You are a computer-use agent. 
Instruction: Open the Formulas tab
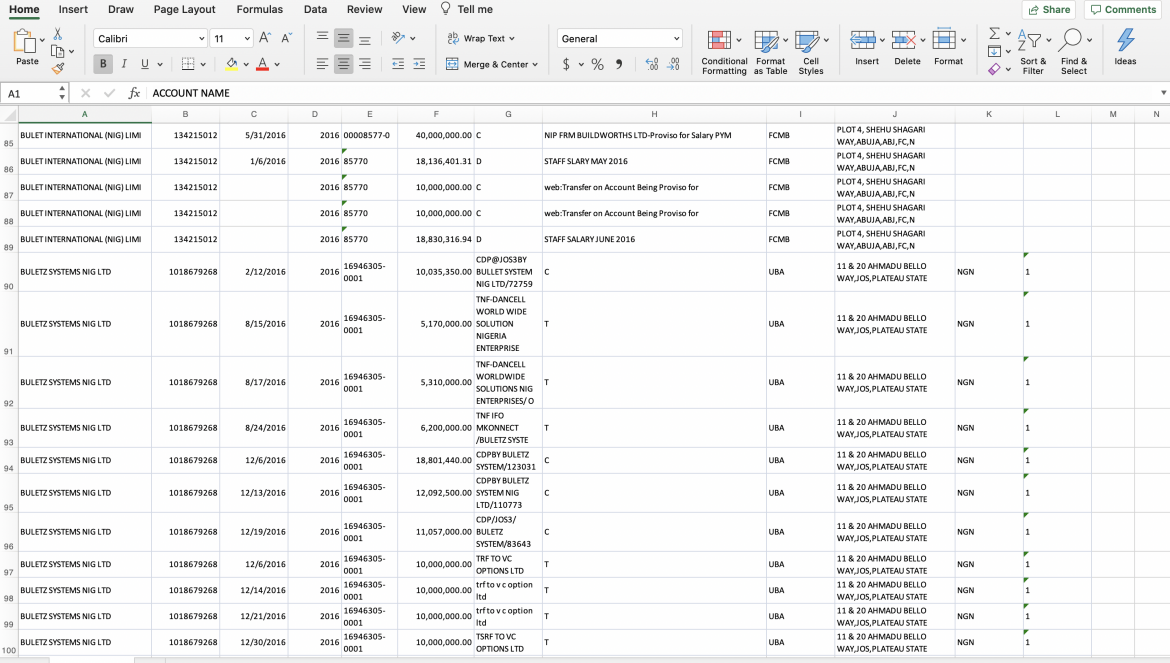[260, 10]
